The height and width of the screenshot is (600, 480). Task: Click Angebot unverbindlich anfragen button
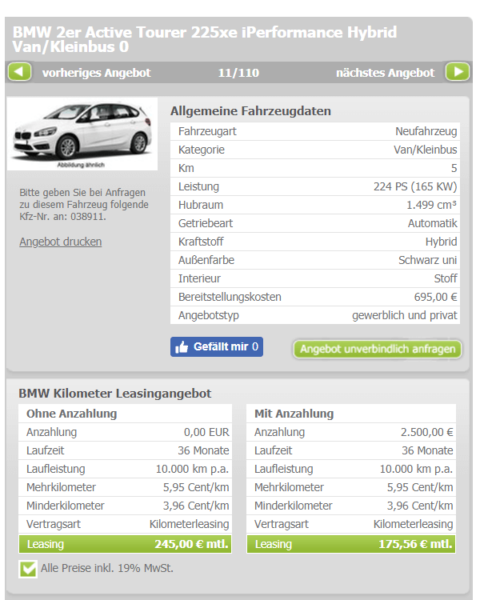click(377, 349)
